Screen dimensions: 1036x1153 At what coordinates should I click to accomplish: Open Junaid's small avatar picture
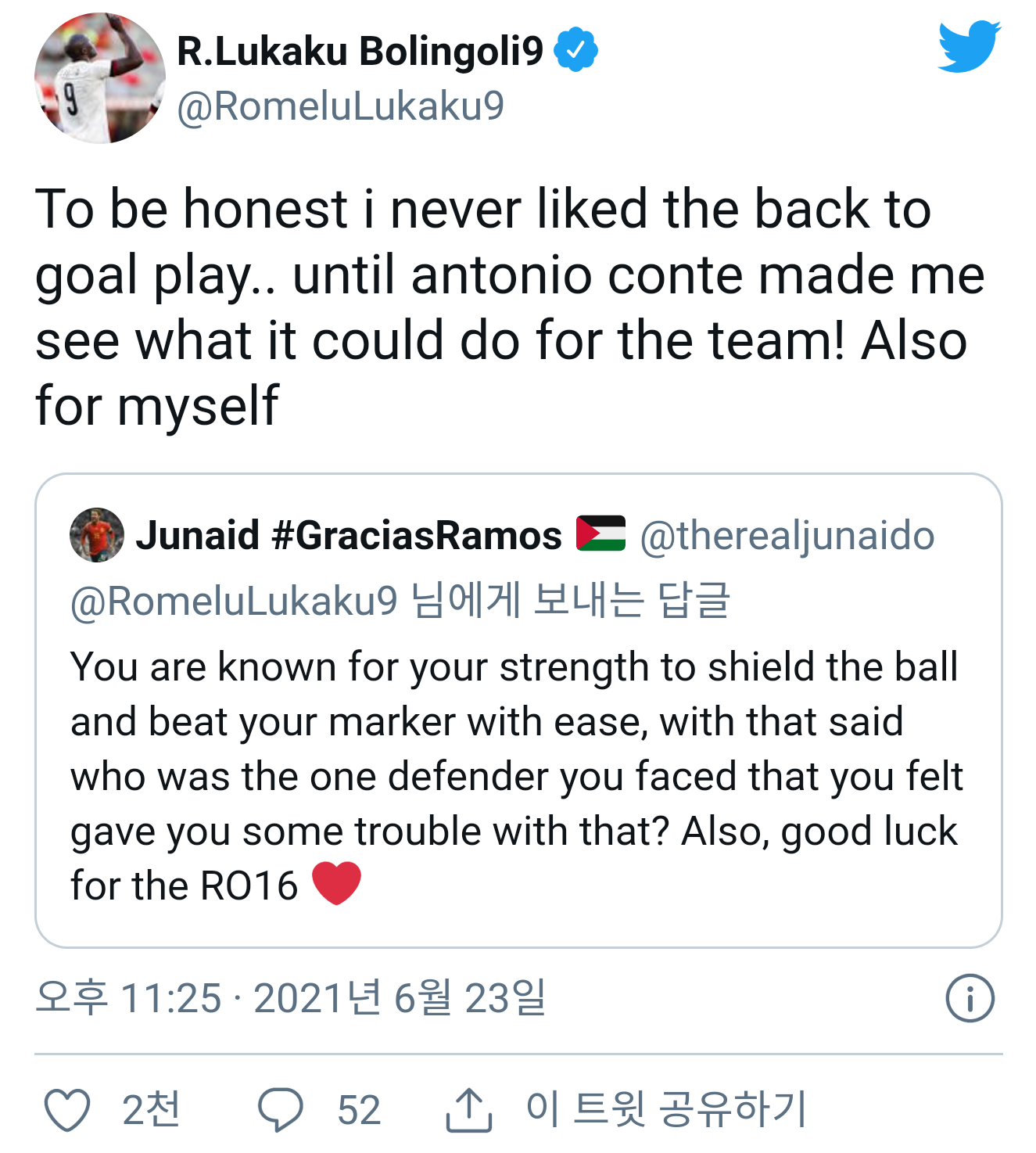point(97,535)
